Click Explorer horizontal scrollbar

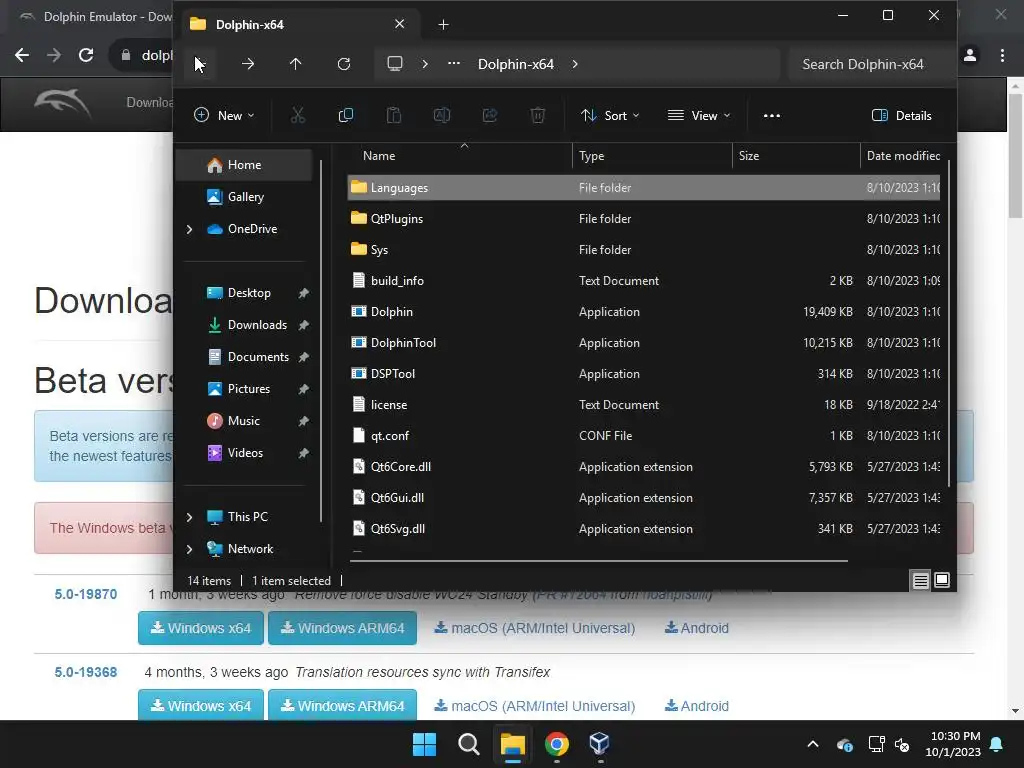(x=598, y=560)
